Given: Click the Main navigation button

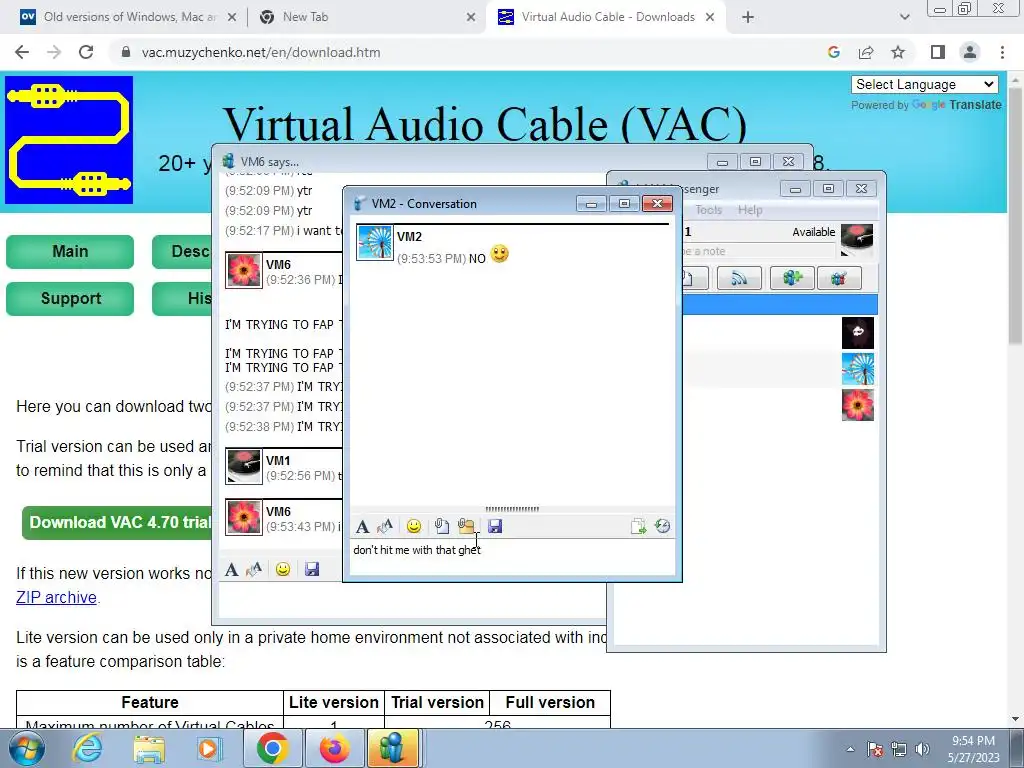Looking at the screenshot, I should 70,251.
